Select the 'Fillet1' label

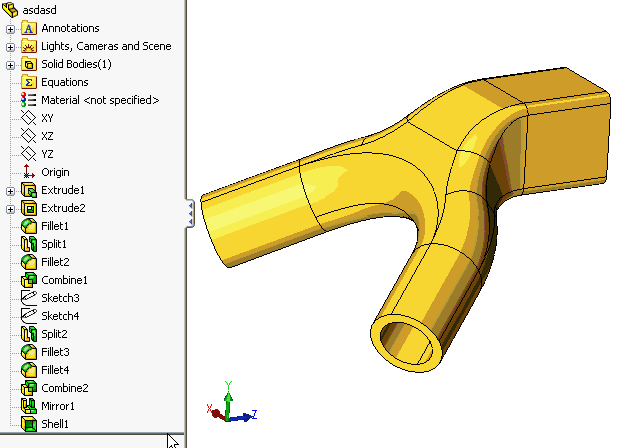(x=55, y=226)
